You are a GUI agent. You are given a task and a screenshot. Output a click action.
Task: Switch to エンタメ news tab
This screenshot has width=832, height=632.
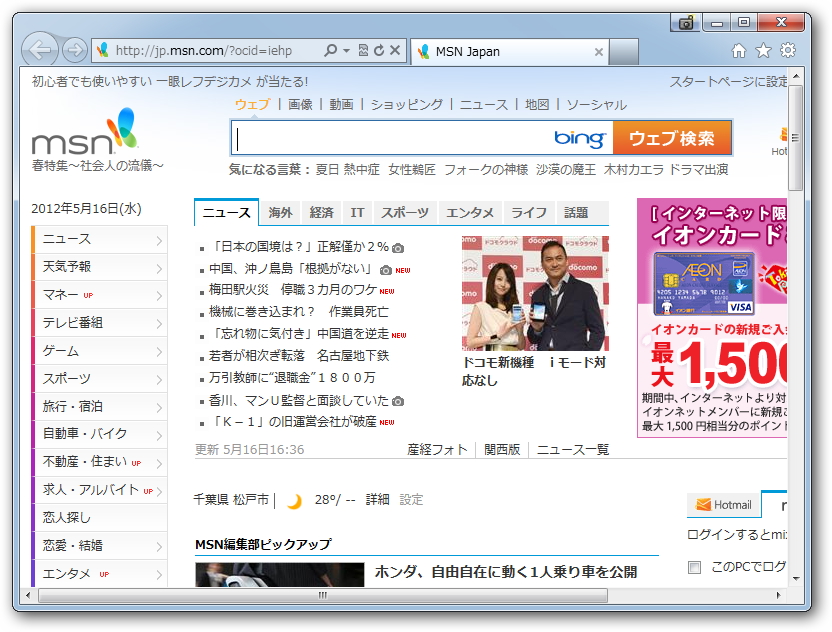[x=470, y=213]
